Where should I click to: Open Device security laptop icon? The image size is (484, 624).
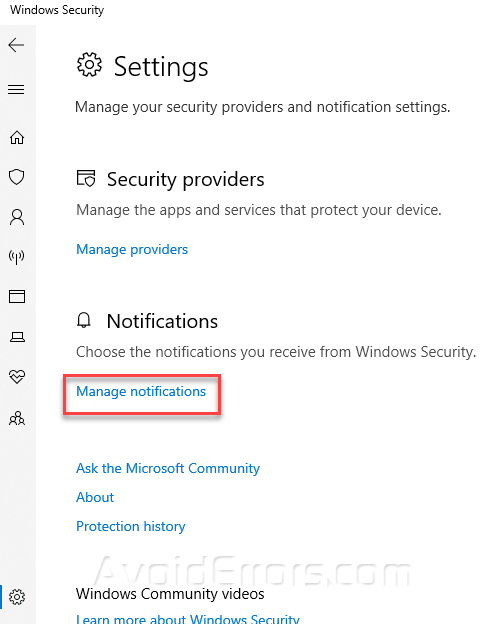[17, 337]
